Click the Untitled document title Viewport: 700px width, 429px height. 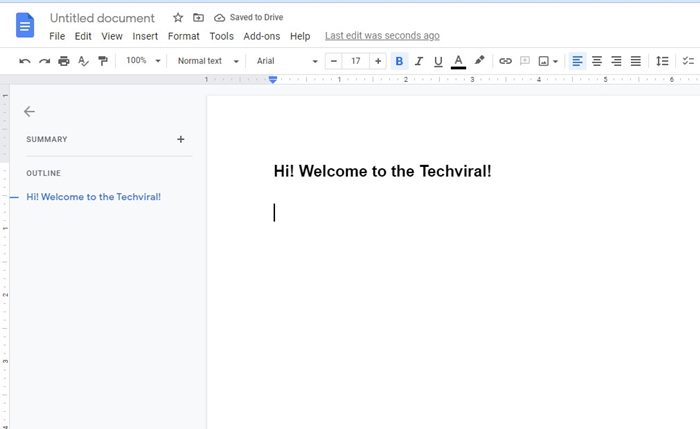102,18
